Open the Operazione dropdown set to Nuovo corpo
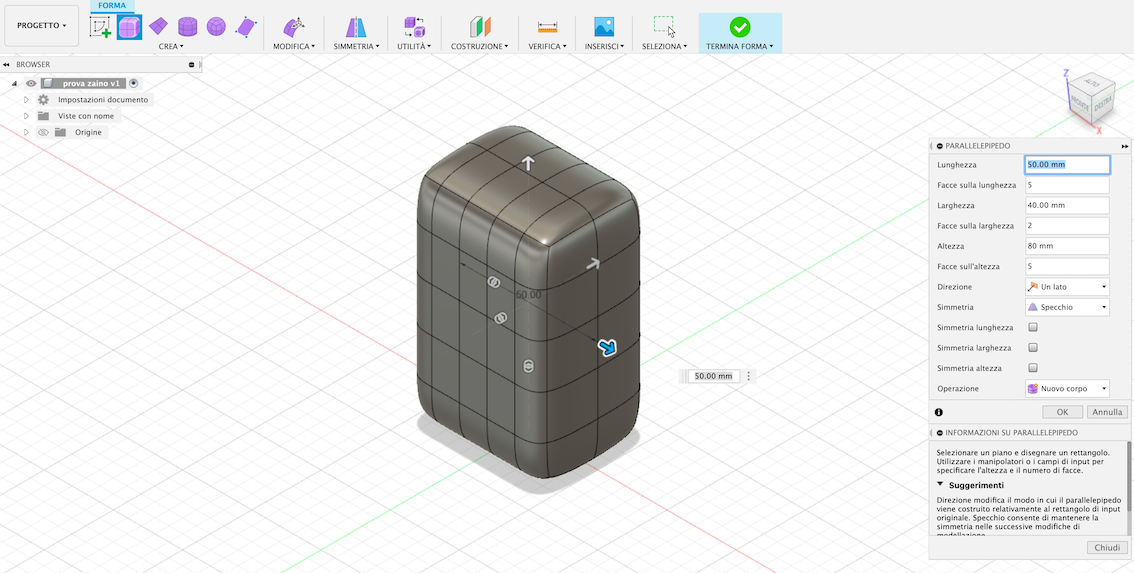1134x573 pixels. click(1067, 389)
